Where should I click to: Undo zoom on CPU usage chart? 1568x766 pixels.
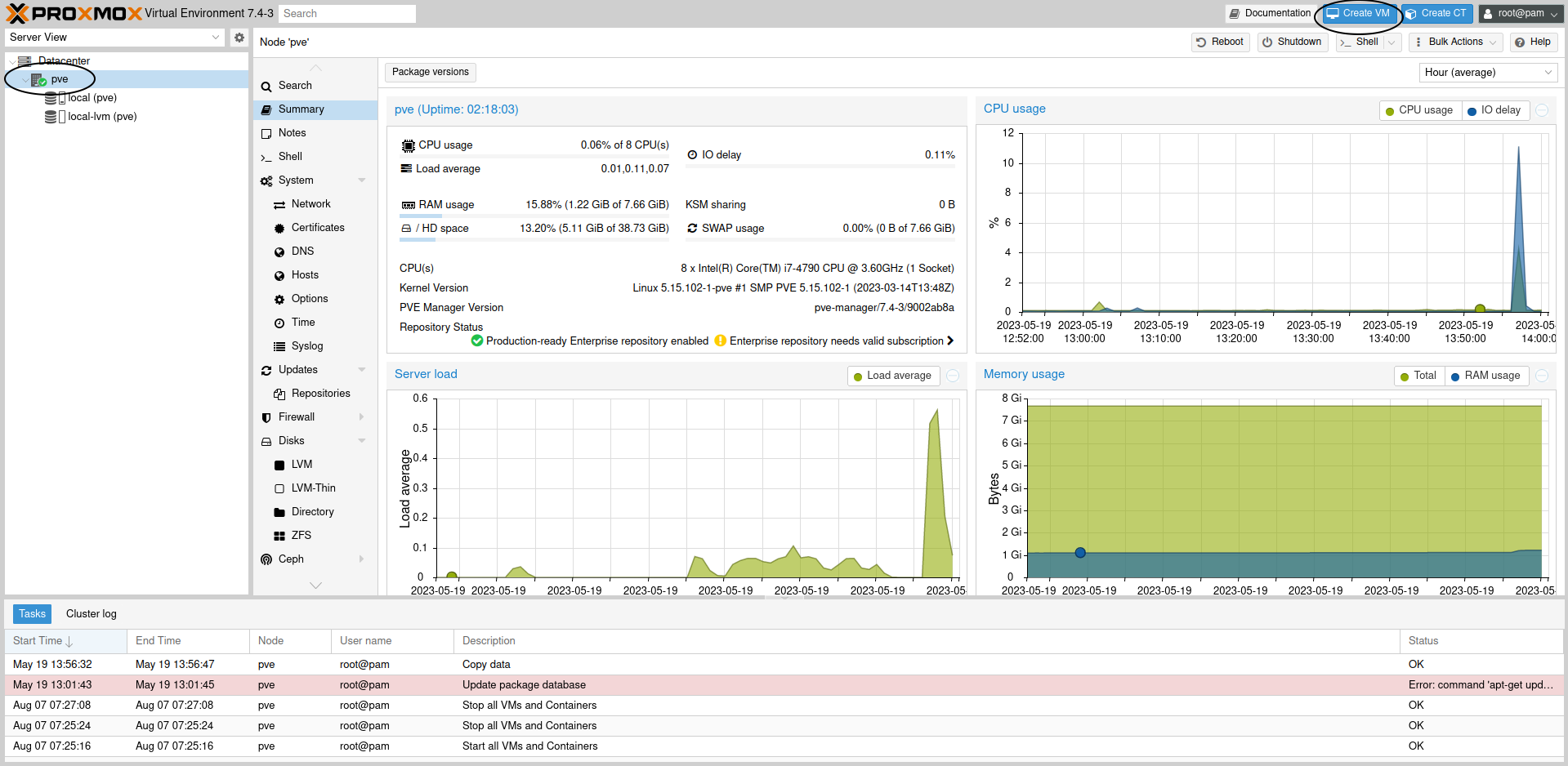tap(1542, 110)
